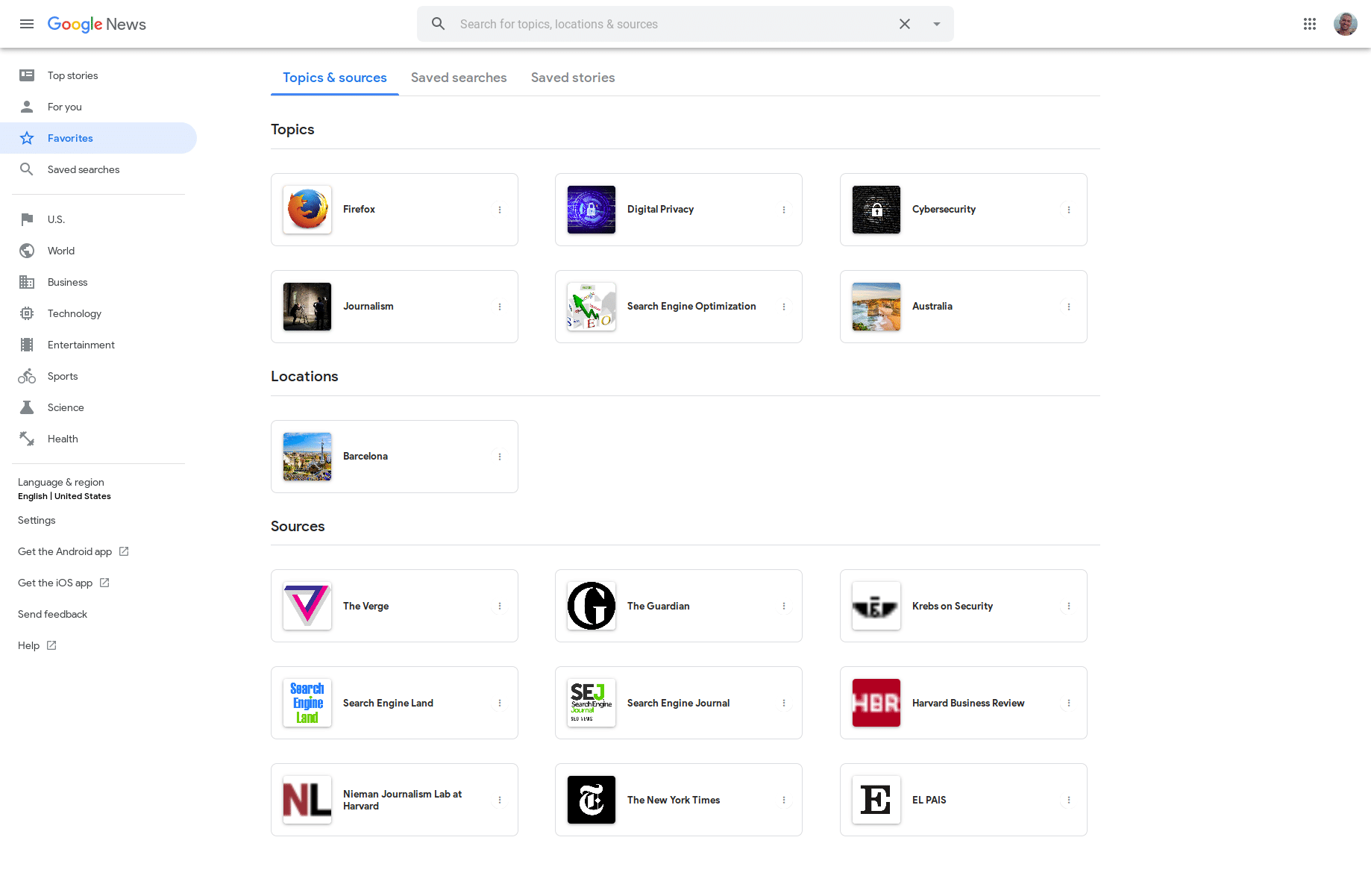This screenshot has height=896, width=1371.
Task: Click the Get the Android app link
Action: pyautogui.click(x=65, y=551)
